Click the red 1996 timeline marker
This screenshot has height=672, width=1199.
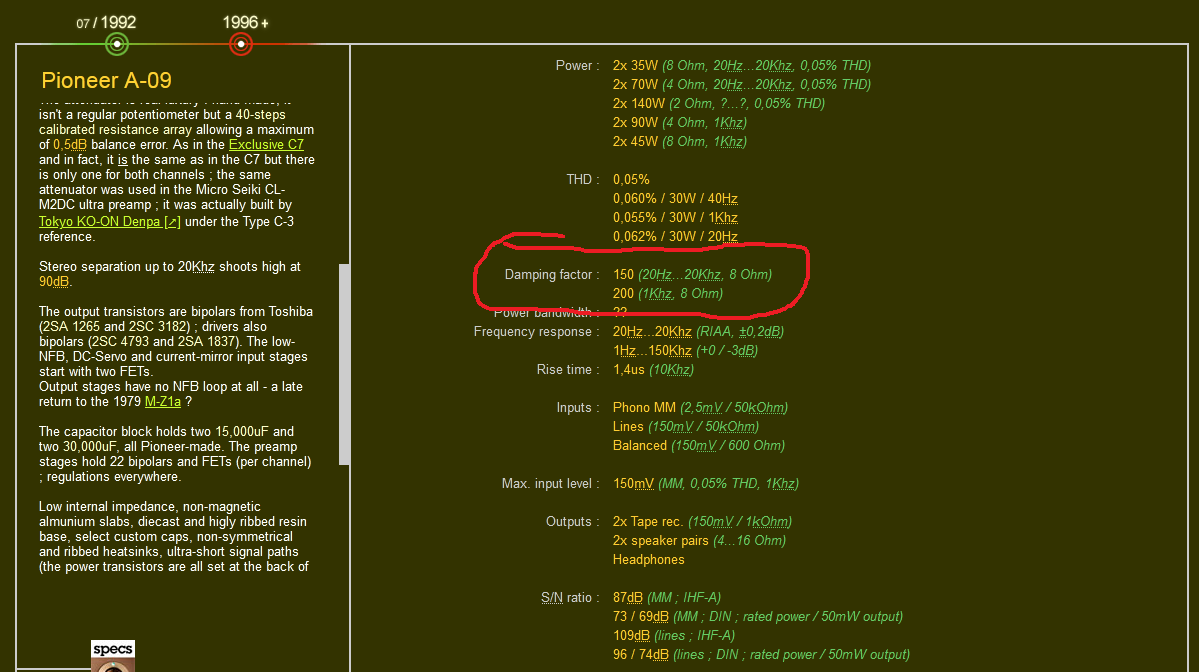(241, 44)
